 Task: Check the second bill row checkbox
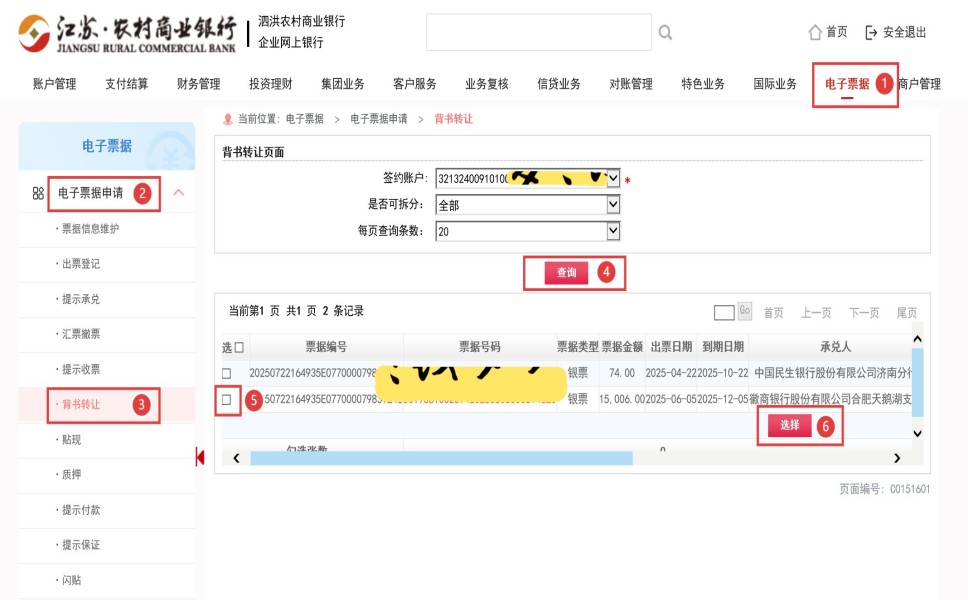(x=226, y=400)
